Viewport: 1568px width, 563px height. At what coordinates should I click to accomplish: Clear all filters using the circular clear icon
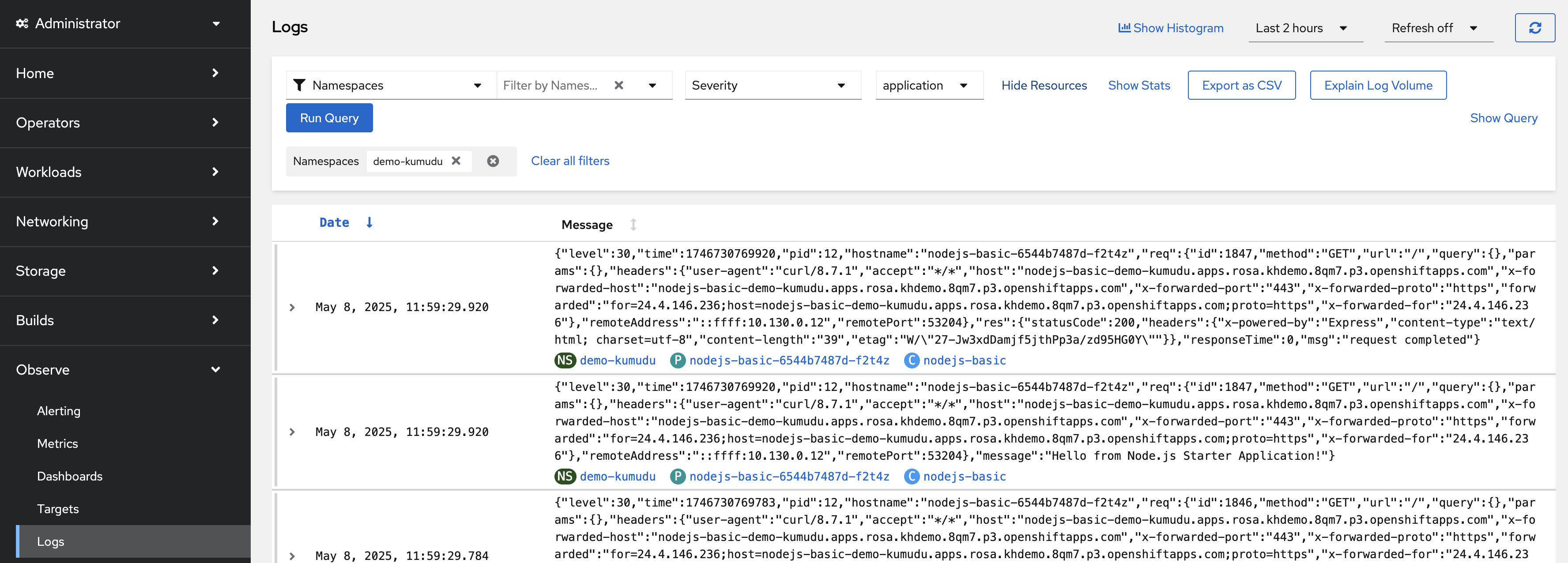tap(493, 161)
